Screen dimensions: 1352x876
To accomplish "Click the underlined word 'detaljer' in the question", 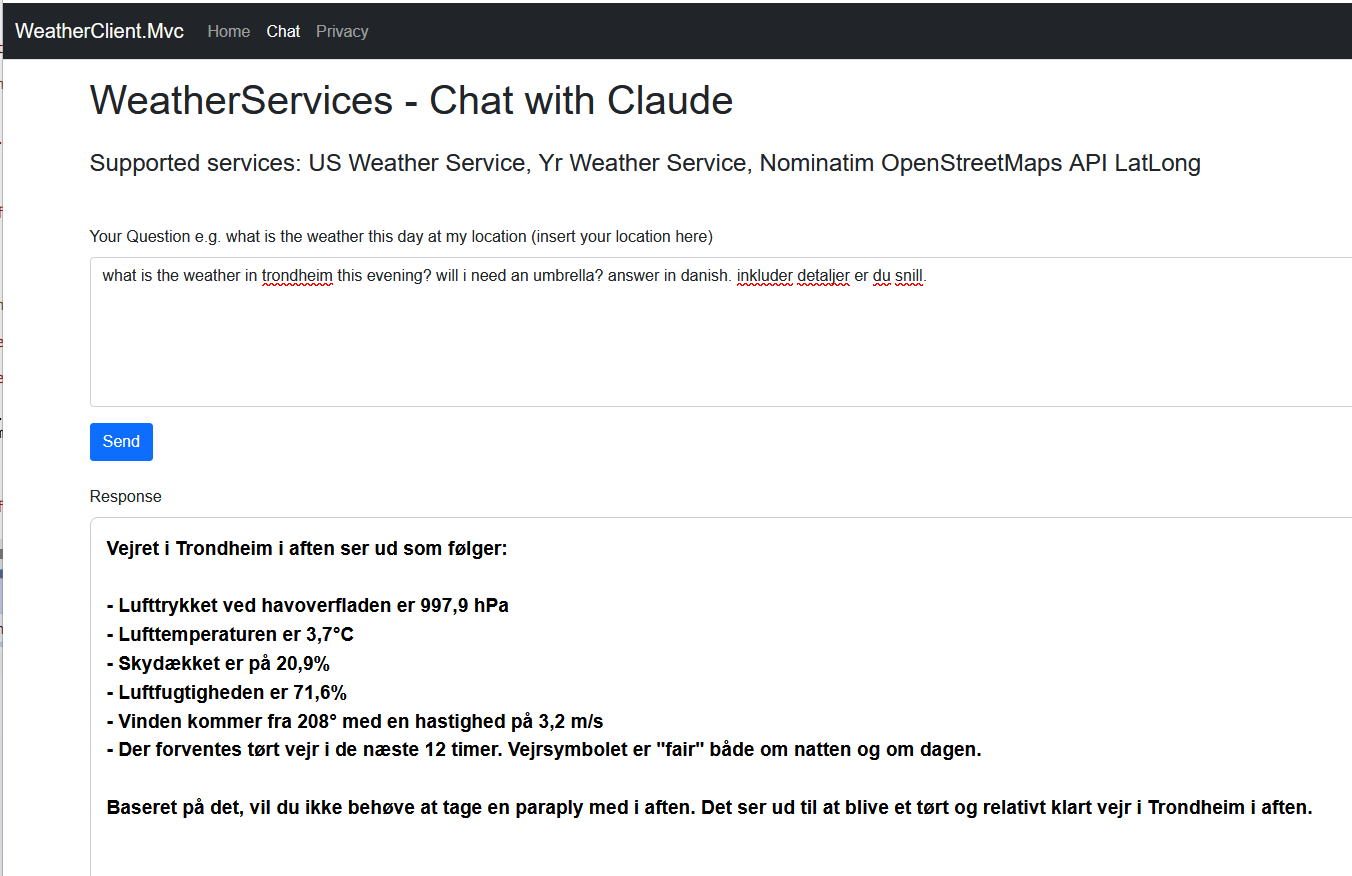I will pyautogui.click(x=823, y=276).
